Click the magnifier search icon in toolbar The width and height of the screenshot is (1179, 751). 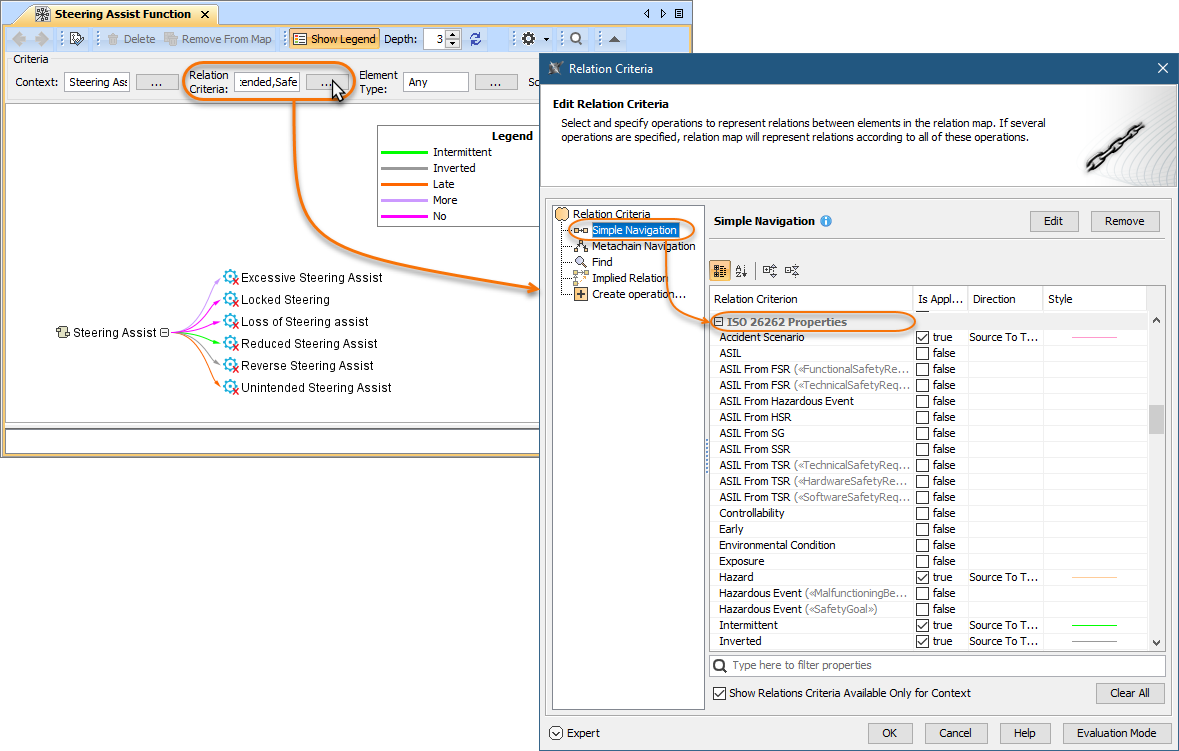coord(576,39)
